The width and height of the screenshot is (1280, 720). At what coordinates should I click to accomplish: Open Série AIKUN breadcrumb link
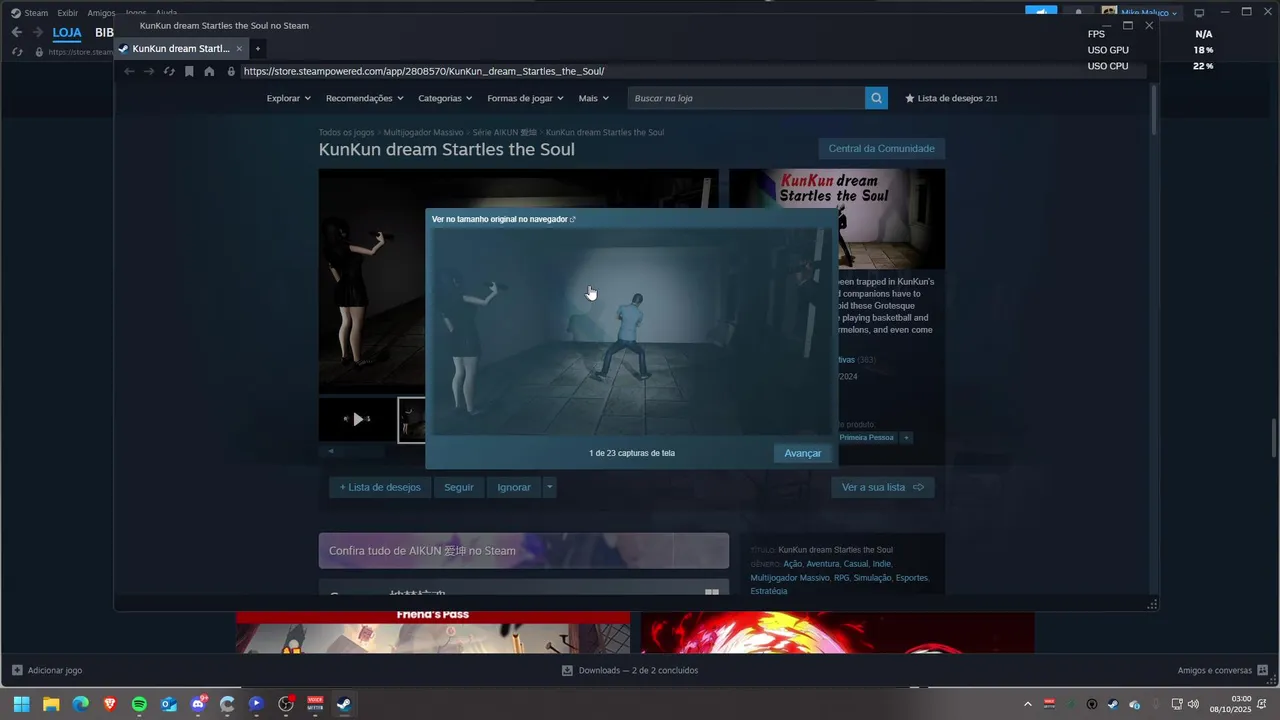[x=505, y=132]
